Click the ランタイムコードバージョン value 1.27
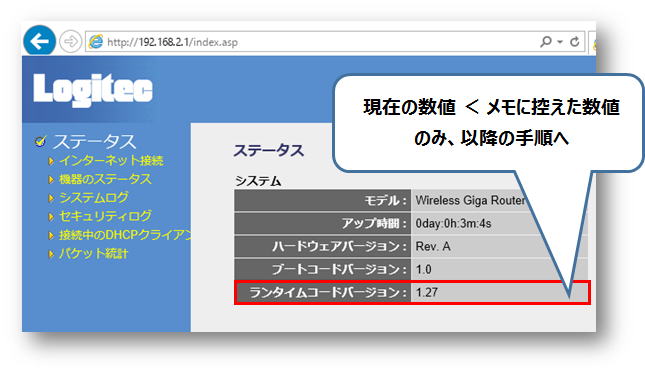The image size is (645, 374). point(427,293)
